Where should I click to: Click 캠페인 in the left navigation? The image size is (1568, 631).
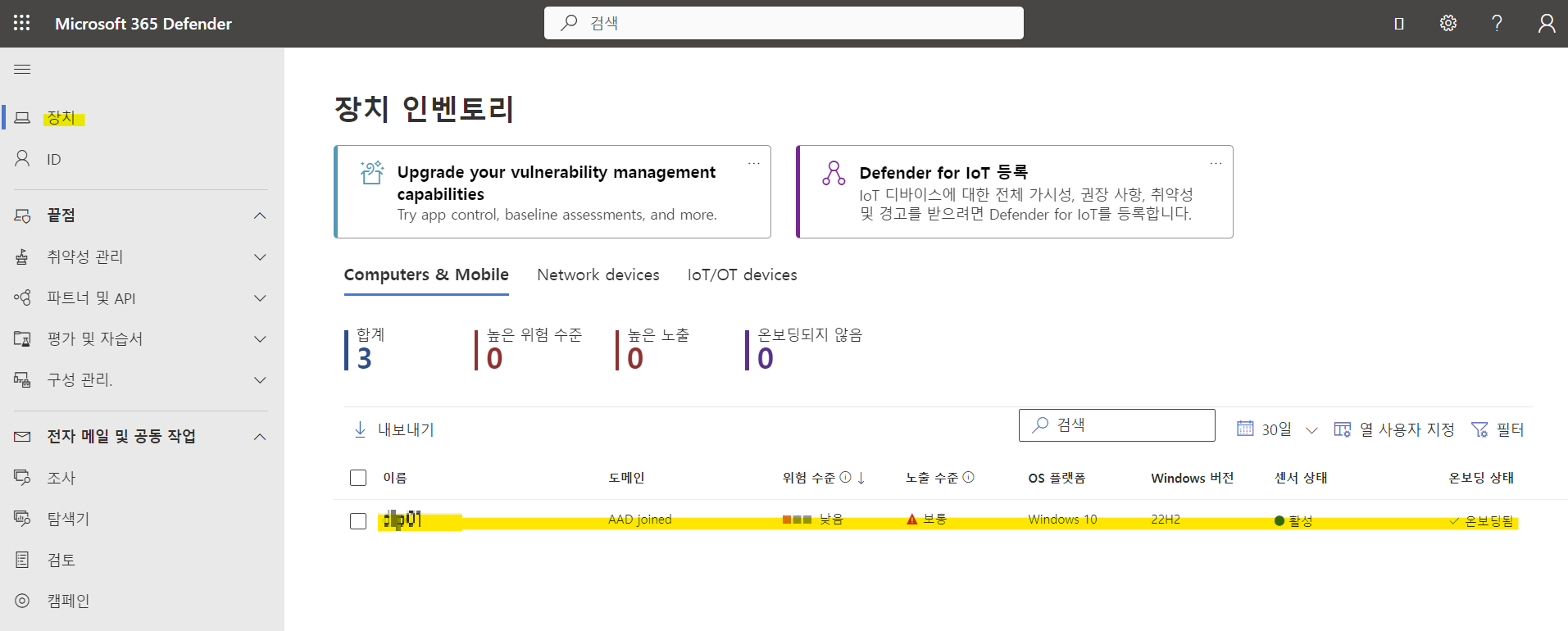(68, 601)
